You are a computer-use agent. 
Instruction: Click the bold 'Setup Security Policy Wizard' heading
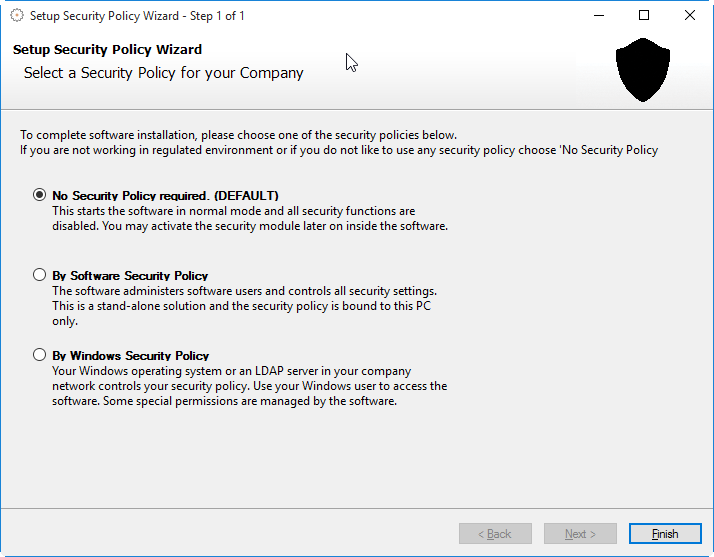coord(107,49)
